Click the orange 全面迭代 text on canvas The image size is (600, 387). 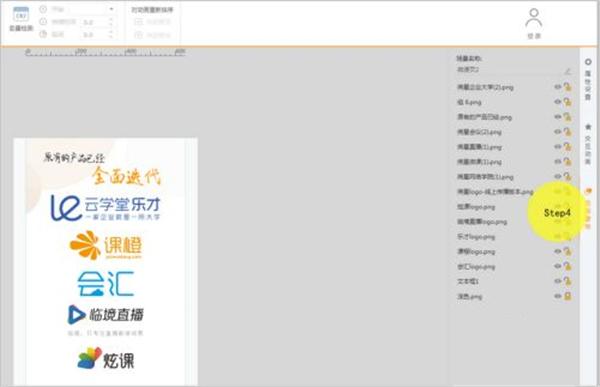tap(126, 176)
